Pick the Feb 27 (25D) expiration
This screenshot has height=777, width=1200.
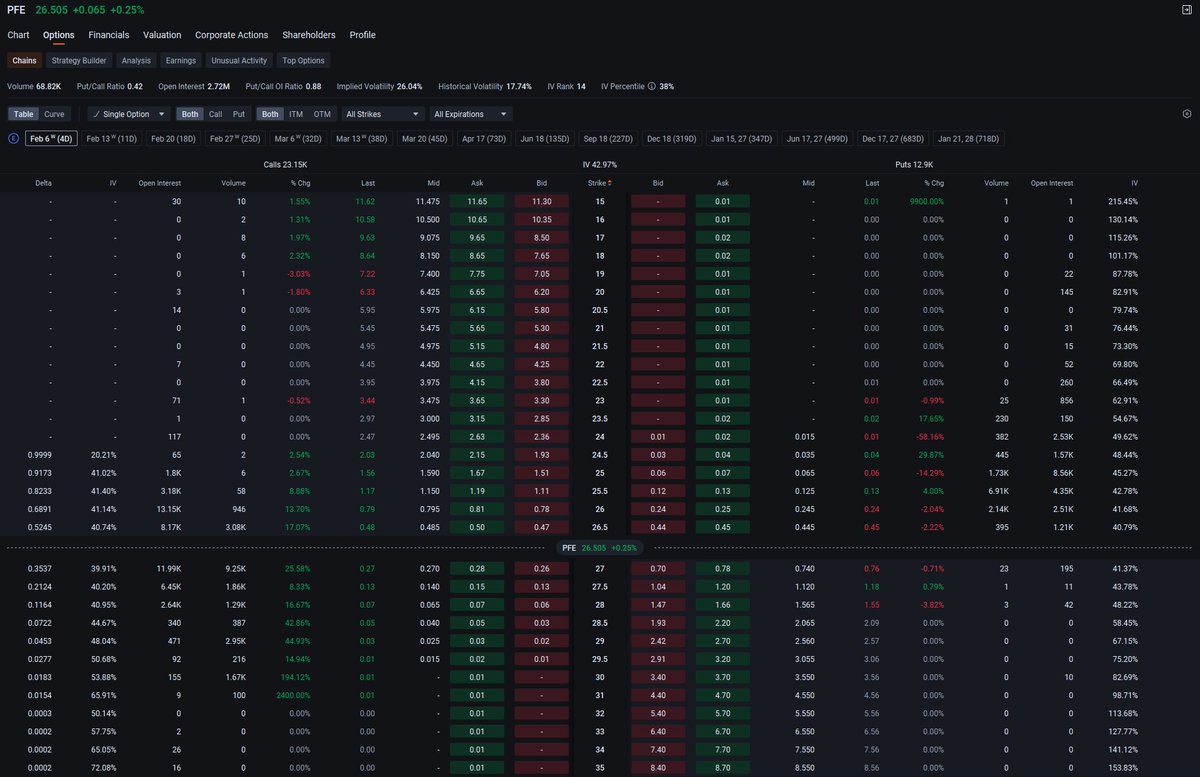[235, 139]
